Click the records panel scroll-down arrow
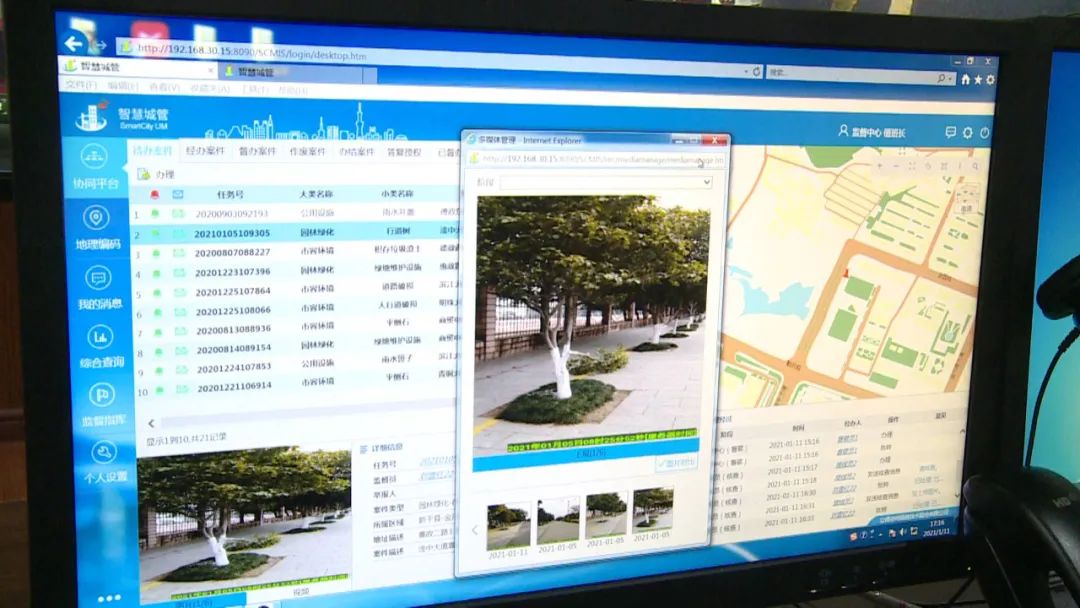 [x=957, y=496]
